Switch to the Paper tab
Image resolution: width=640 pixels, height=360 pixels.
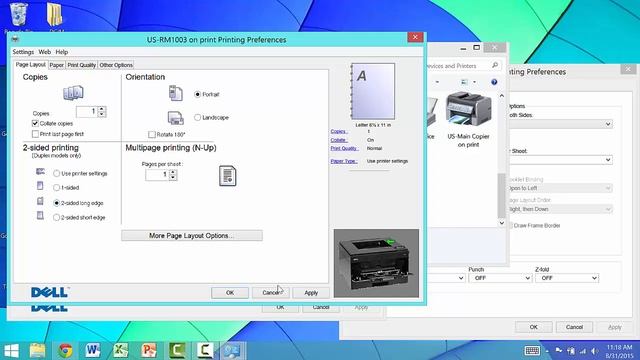56,65
